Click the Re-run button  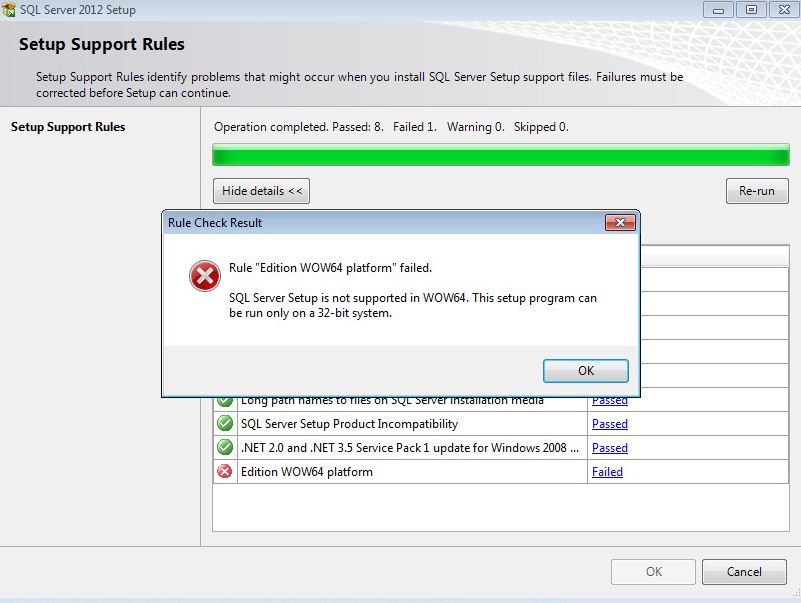point(757,191)
